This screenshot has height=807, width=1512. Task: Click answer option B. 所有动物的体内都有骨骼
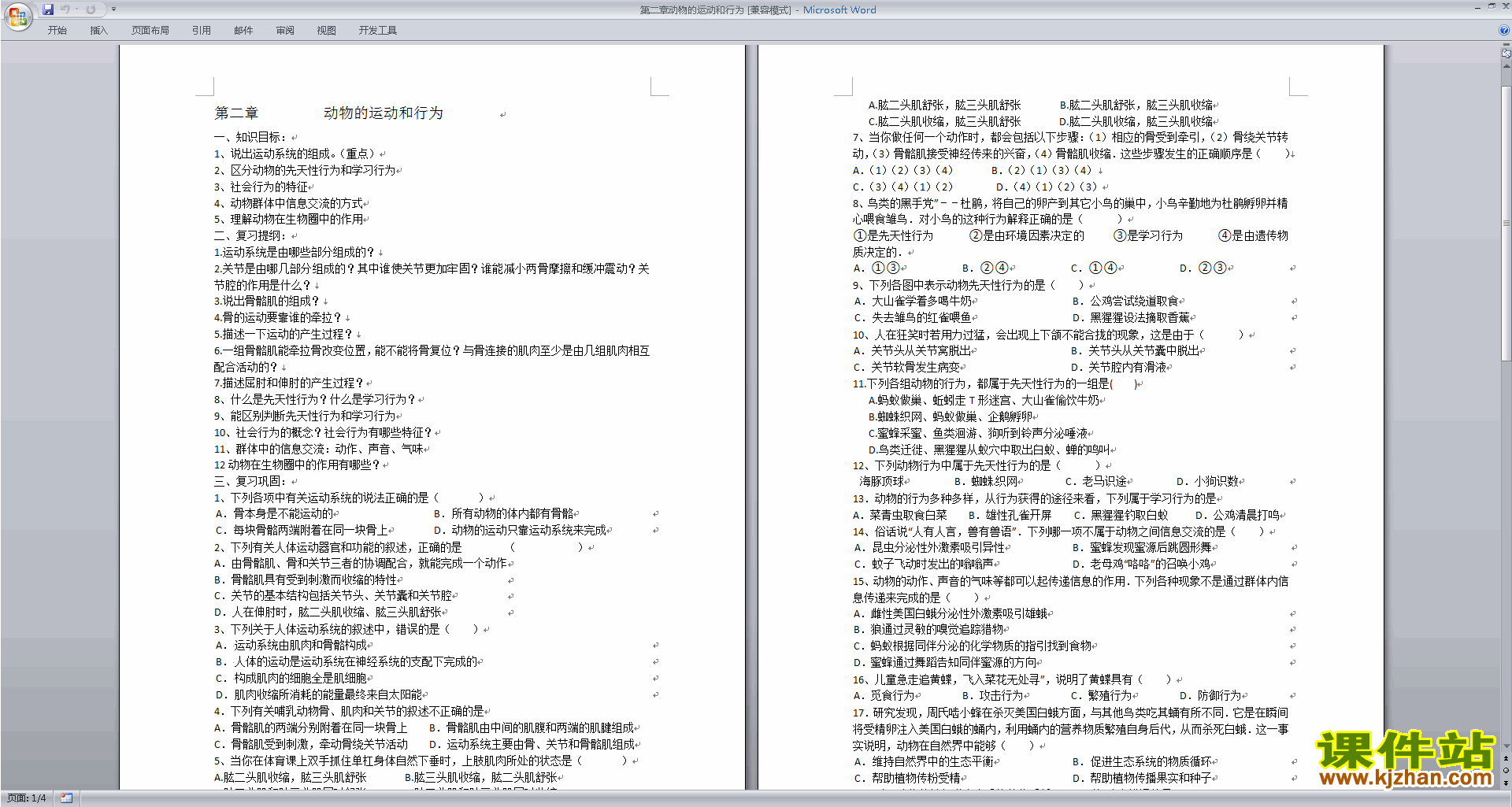point(504,513)
